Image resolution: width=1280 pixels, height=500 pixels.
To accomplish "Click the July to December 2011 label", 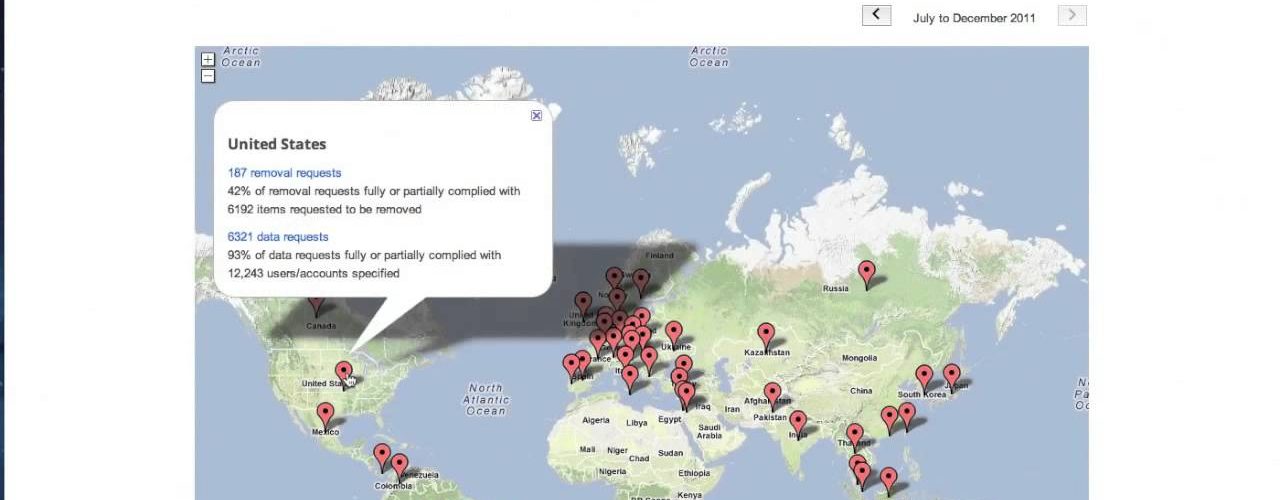I will pyautogui.click(x=973, y=18).
